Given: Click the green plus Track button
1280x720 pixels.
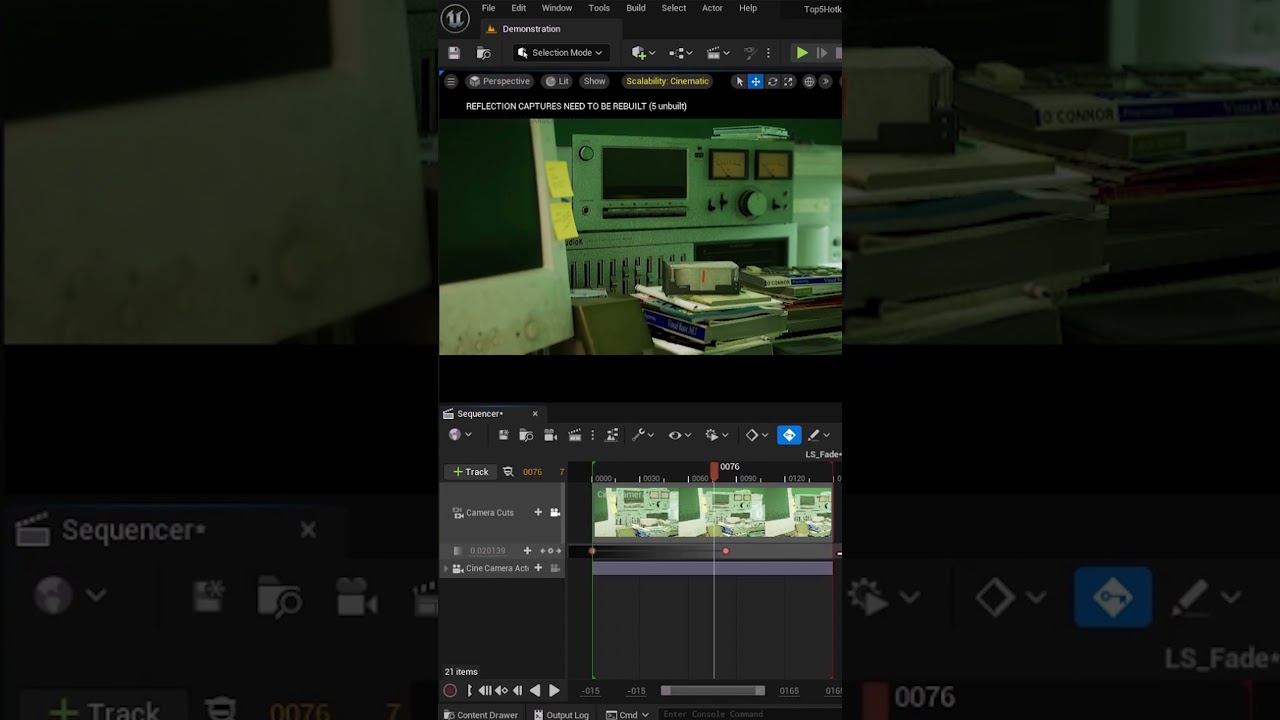Looking at the screenshot, I should (470, 472).
